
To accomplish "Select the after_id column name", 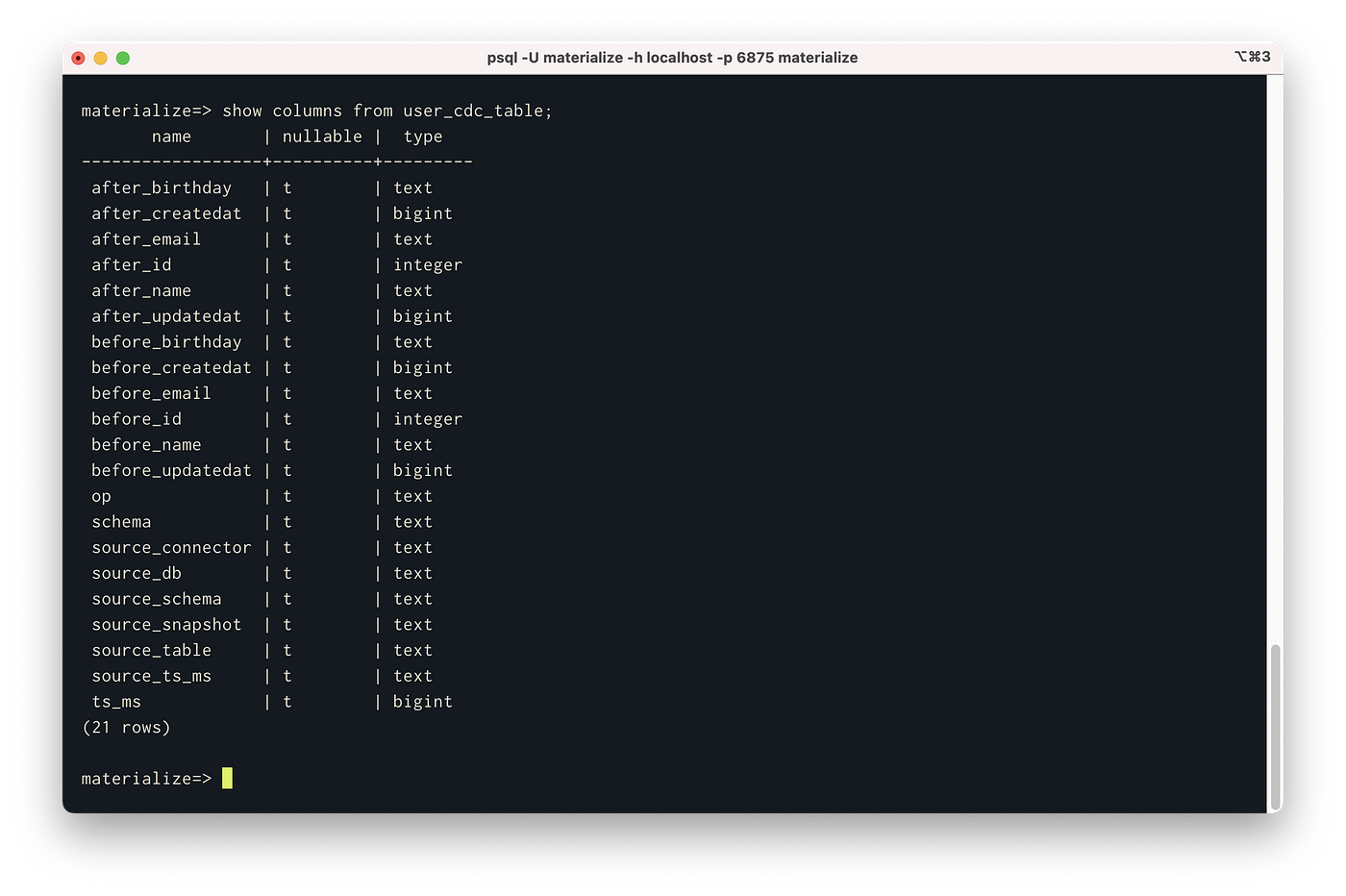I will tap(132, 264).
